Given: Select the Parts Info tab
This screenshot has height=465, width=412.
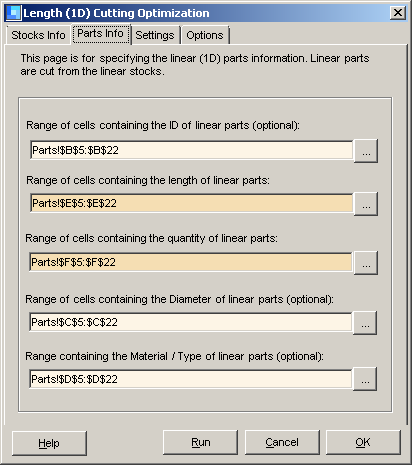Looking at the screenshot, I should click(101, 34).
